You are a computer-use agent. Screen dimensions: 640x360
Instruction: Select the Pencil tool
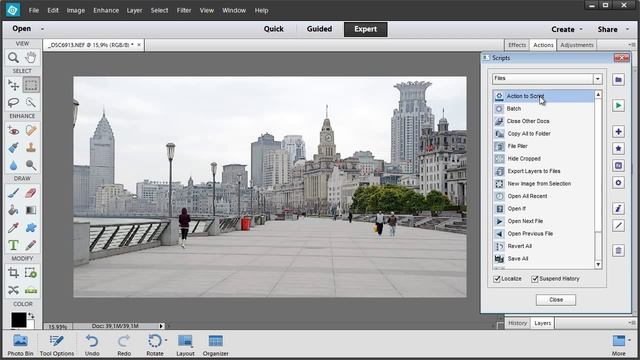click(31, 245)
